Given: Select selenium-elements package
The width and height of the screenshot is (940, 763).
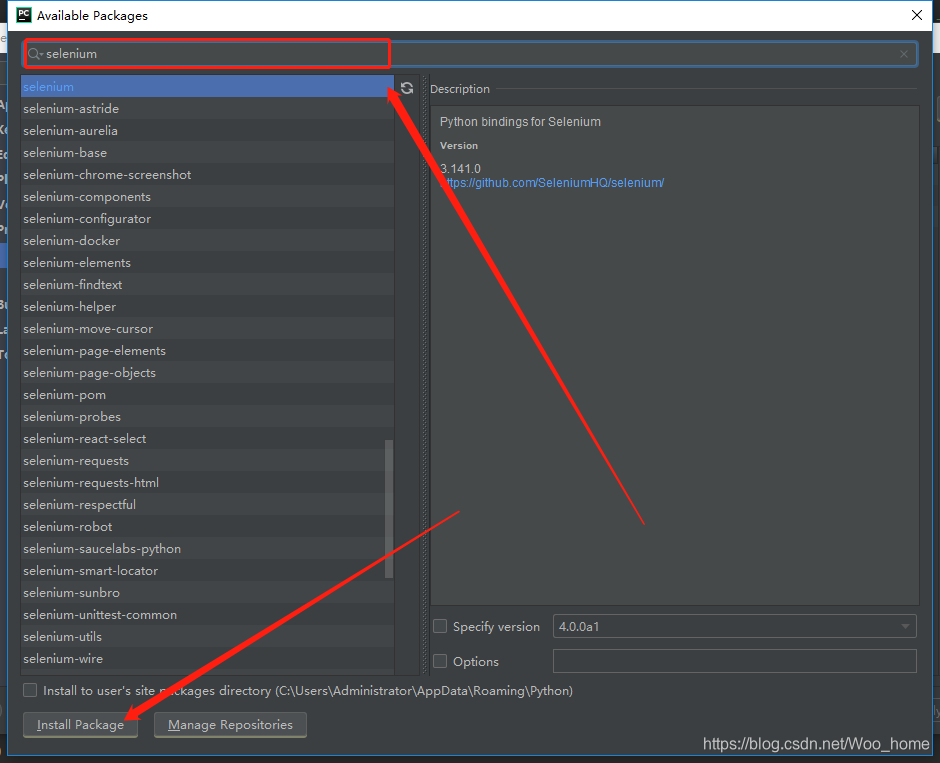Looking at the screenshot, I should pyautogui.click(x=207, y=263).
